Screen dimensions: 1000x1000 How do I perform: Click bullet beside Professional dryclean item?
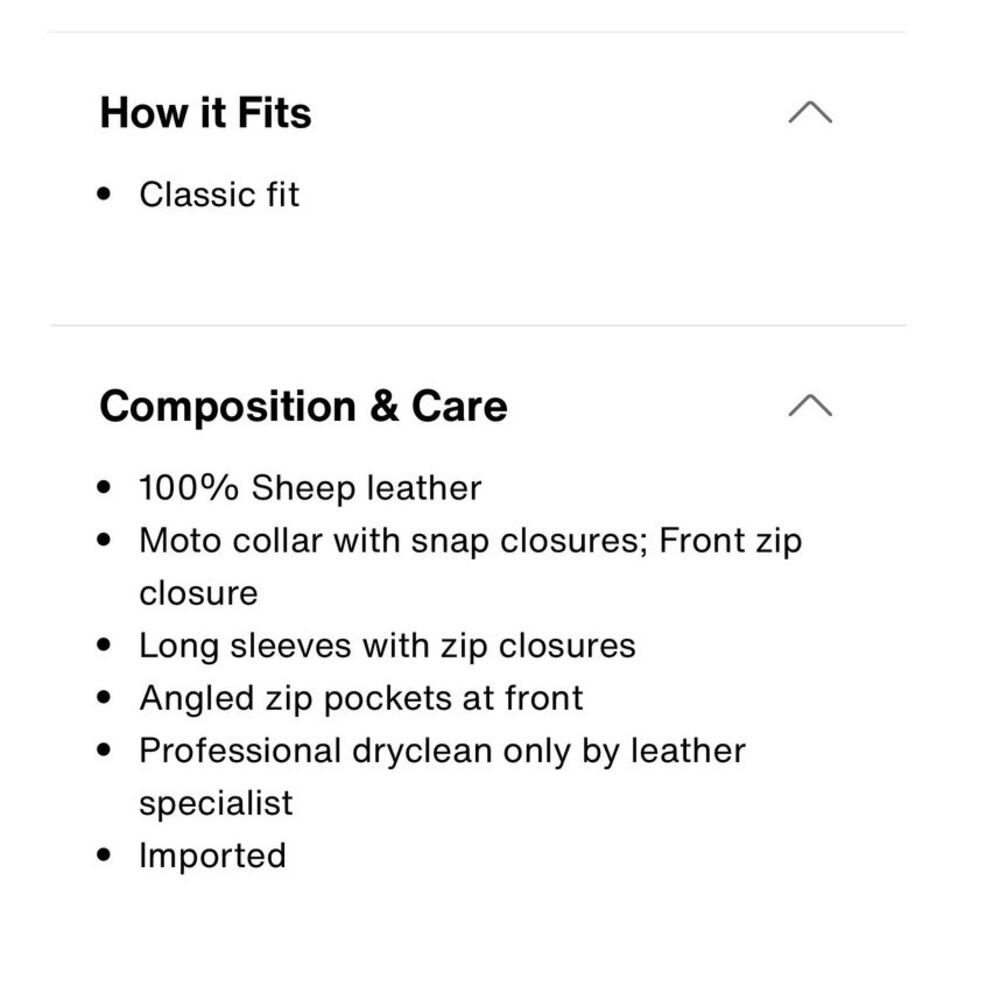coord(104,749)
